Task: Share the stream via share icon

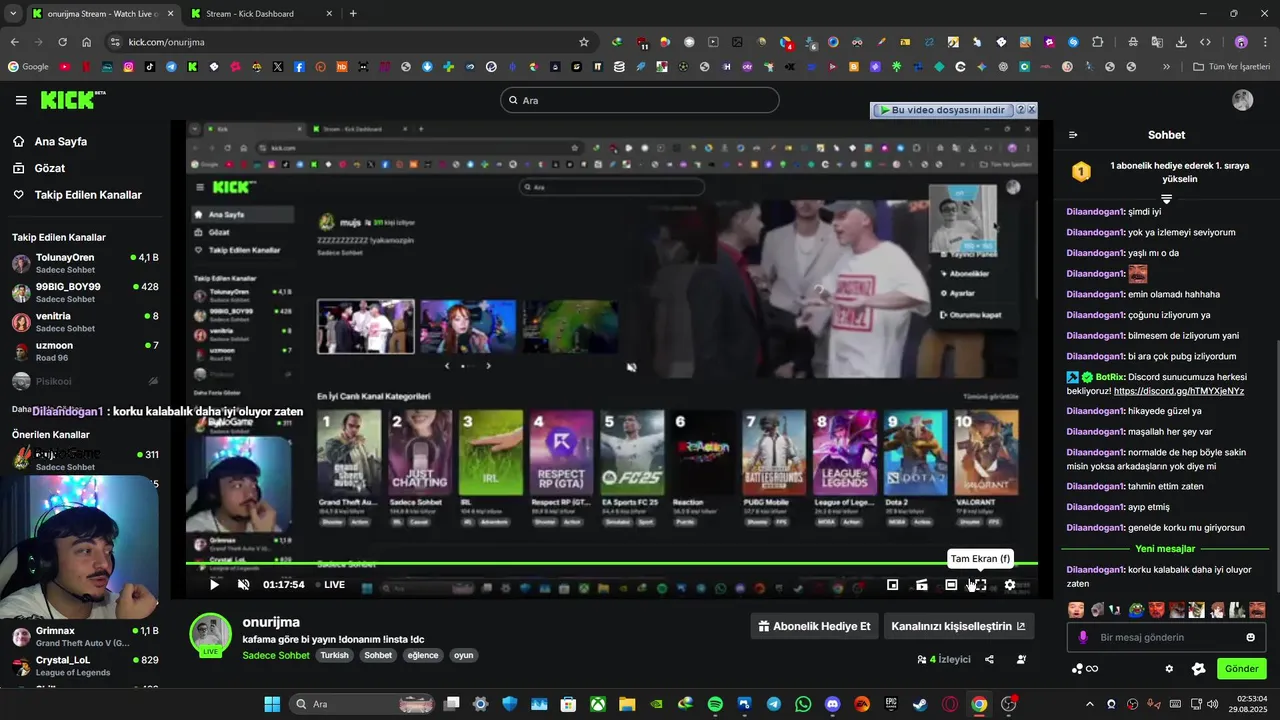Action: point(989,660)
